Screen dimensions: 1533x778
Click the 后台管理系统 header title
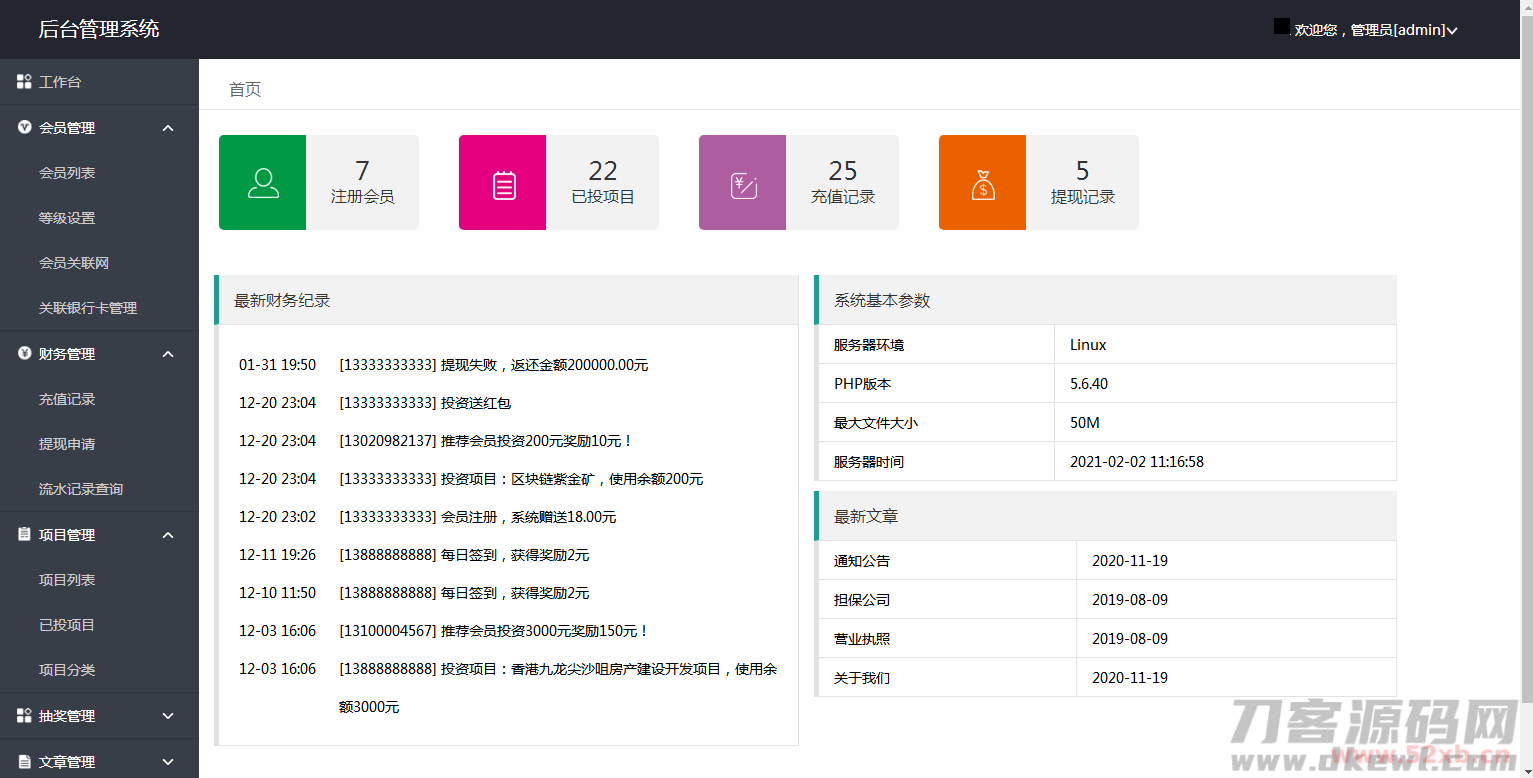pyautogui.click(x=99, y=29)
